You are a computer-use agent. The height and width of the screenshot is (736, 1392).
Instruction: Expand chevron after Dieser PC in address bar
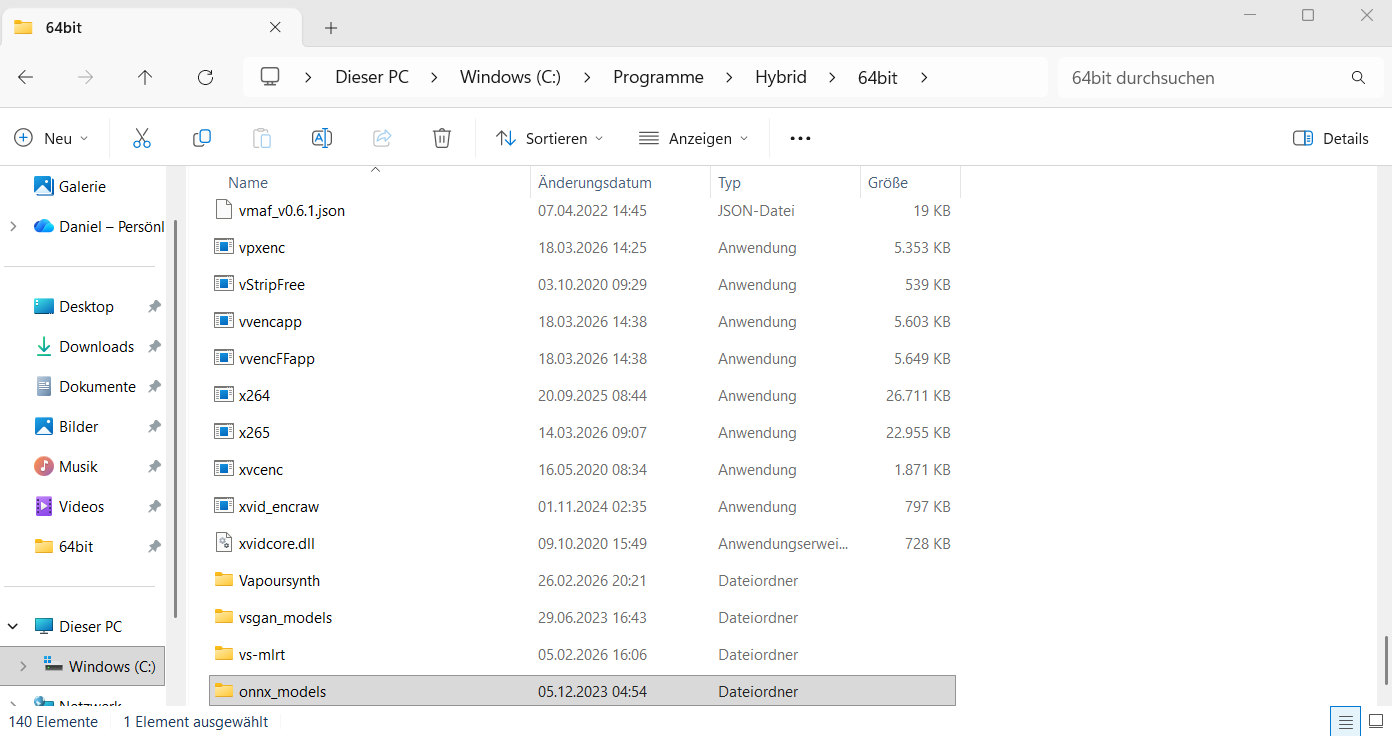coord(434,77)
